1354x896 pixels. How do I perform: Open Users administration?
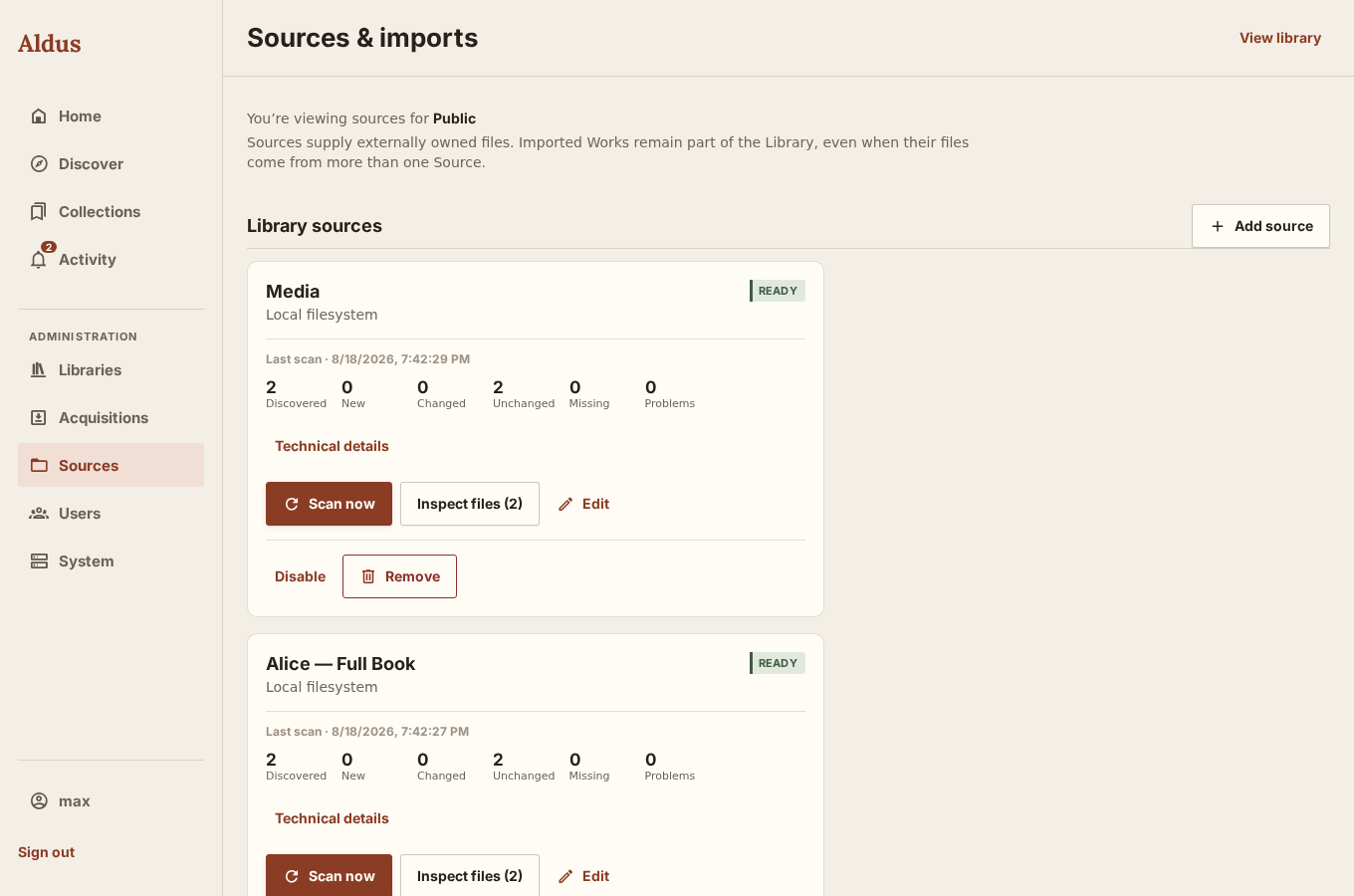(111, 514)
